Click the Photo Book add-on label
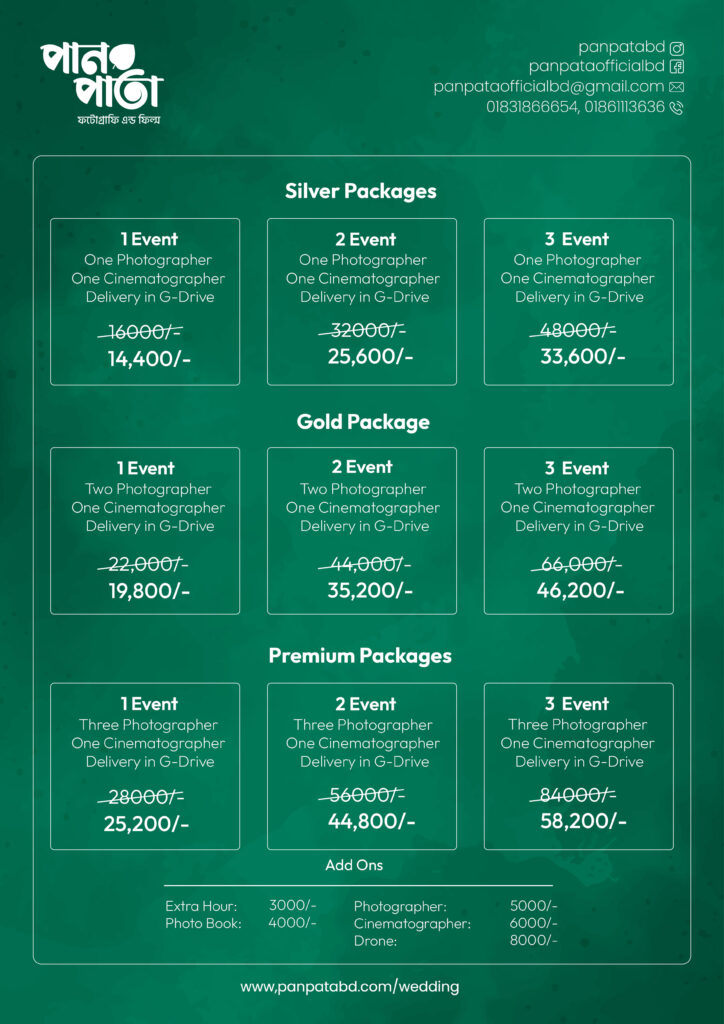 [203, 924]
